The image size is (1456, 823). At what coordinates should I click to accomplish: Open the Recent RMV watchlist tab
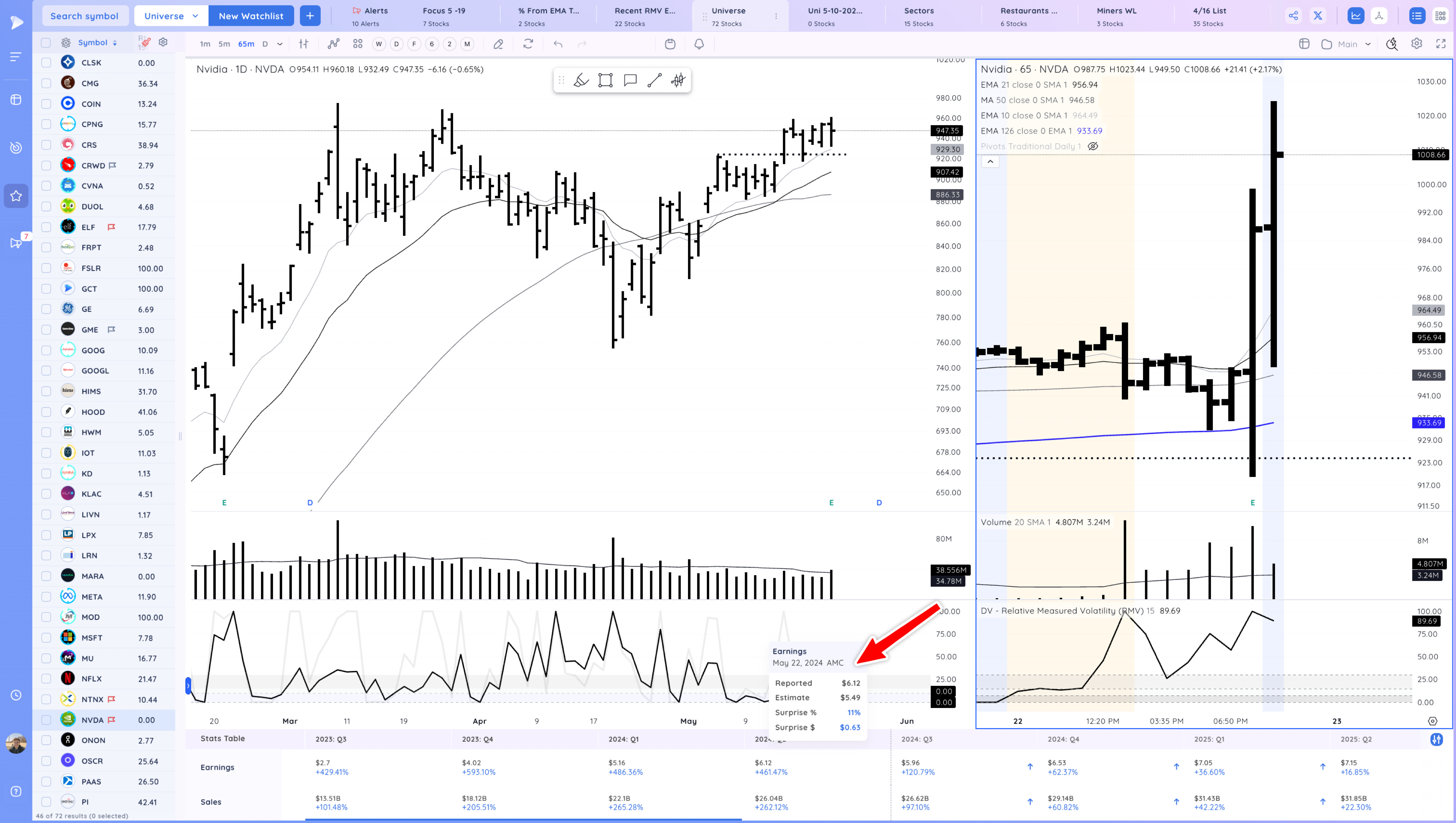coord(645,16)
